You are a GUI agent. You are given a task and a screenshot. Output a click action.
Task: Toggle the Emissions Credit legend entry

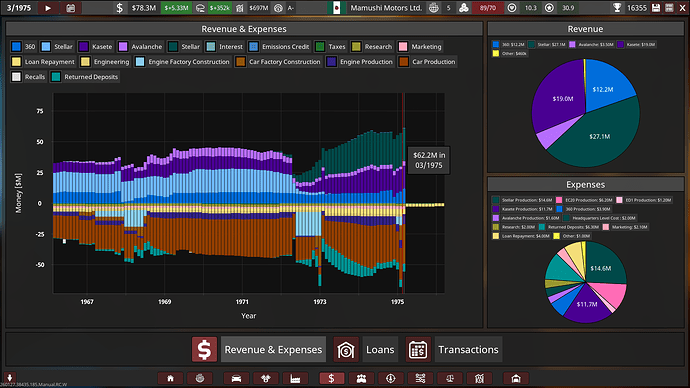point(279,47)
